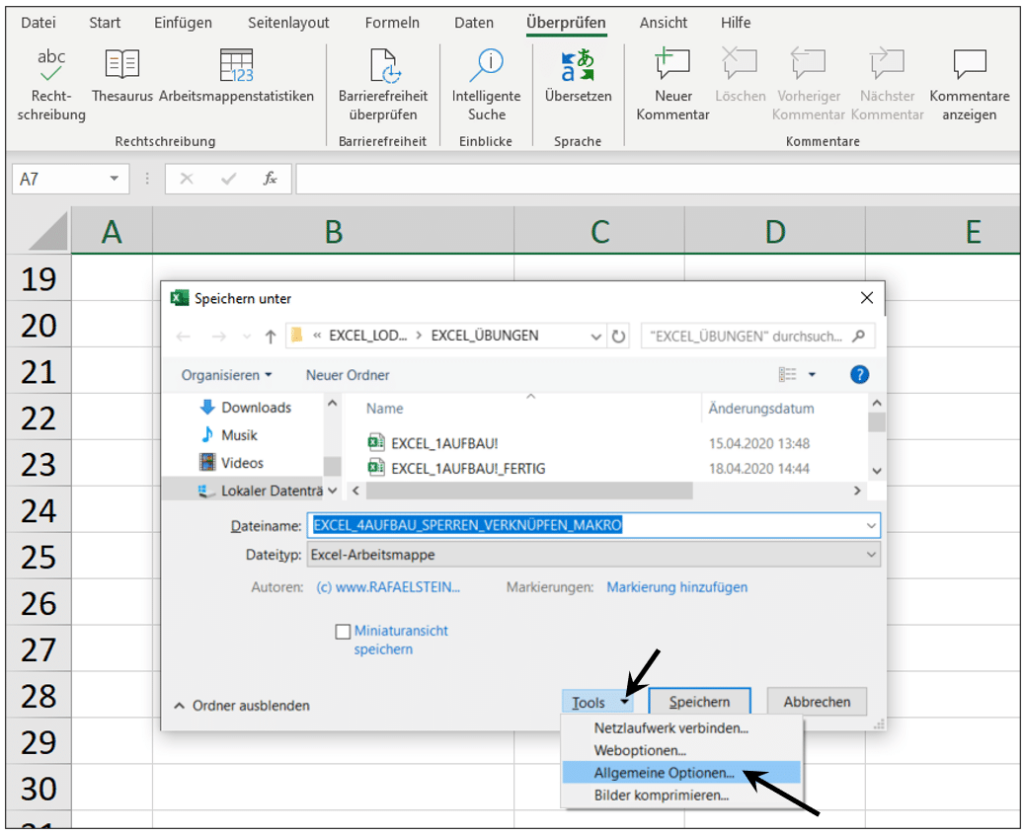
Task: Switch to the Formeln tab
Action: coord(392,23)
